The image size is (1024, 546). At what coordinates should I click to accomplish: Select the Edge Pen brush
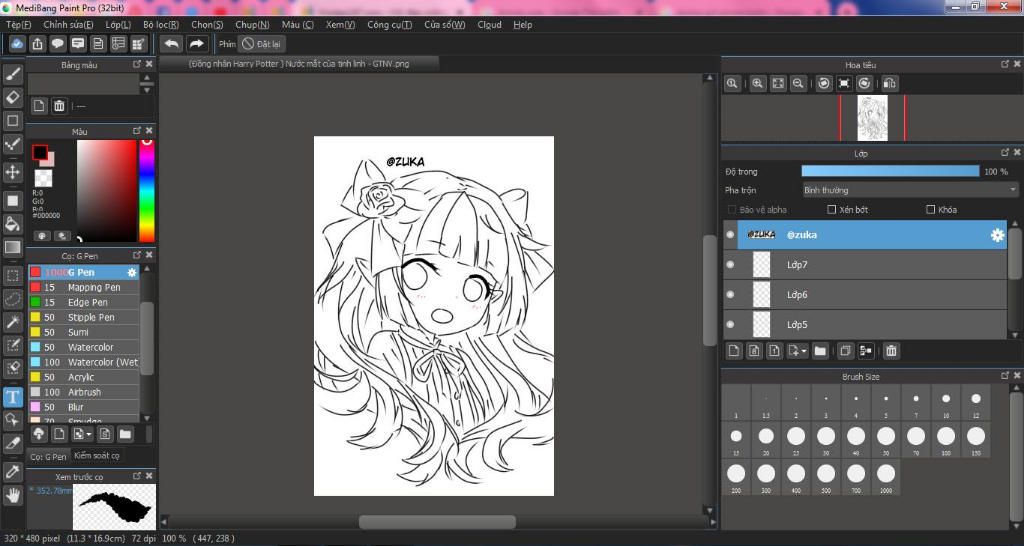[84, 302]
